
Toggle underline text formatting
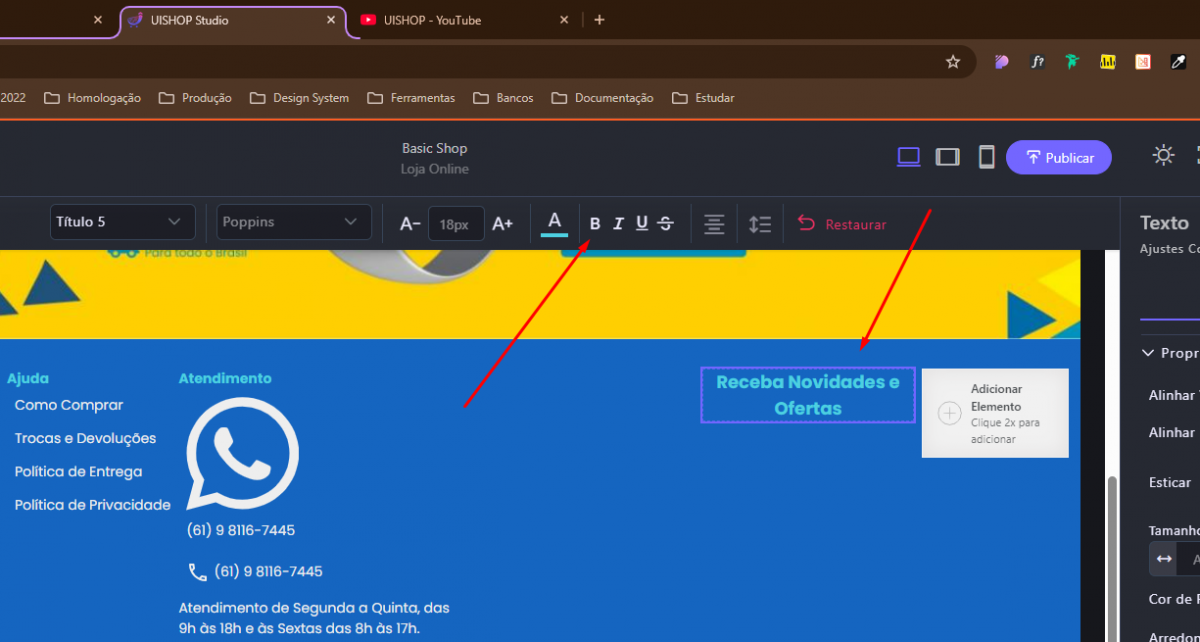642,224
